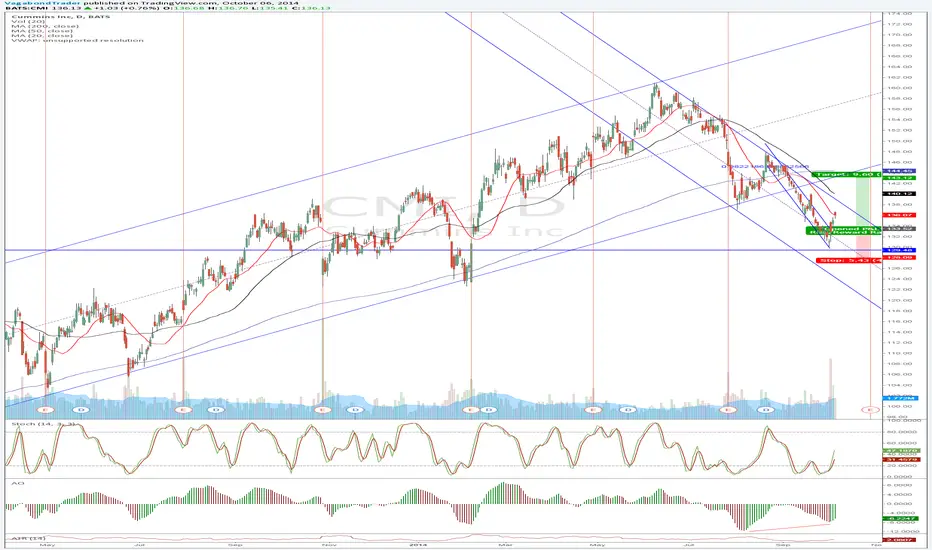Click the 'VWAP: unsupported resolution' legend entry

77,40
